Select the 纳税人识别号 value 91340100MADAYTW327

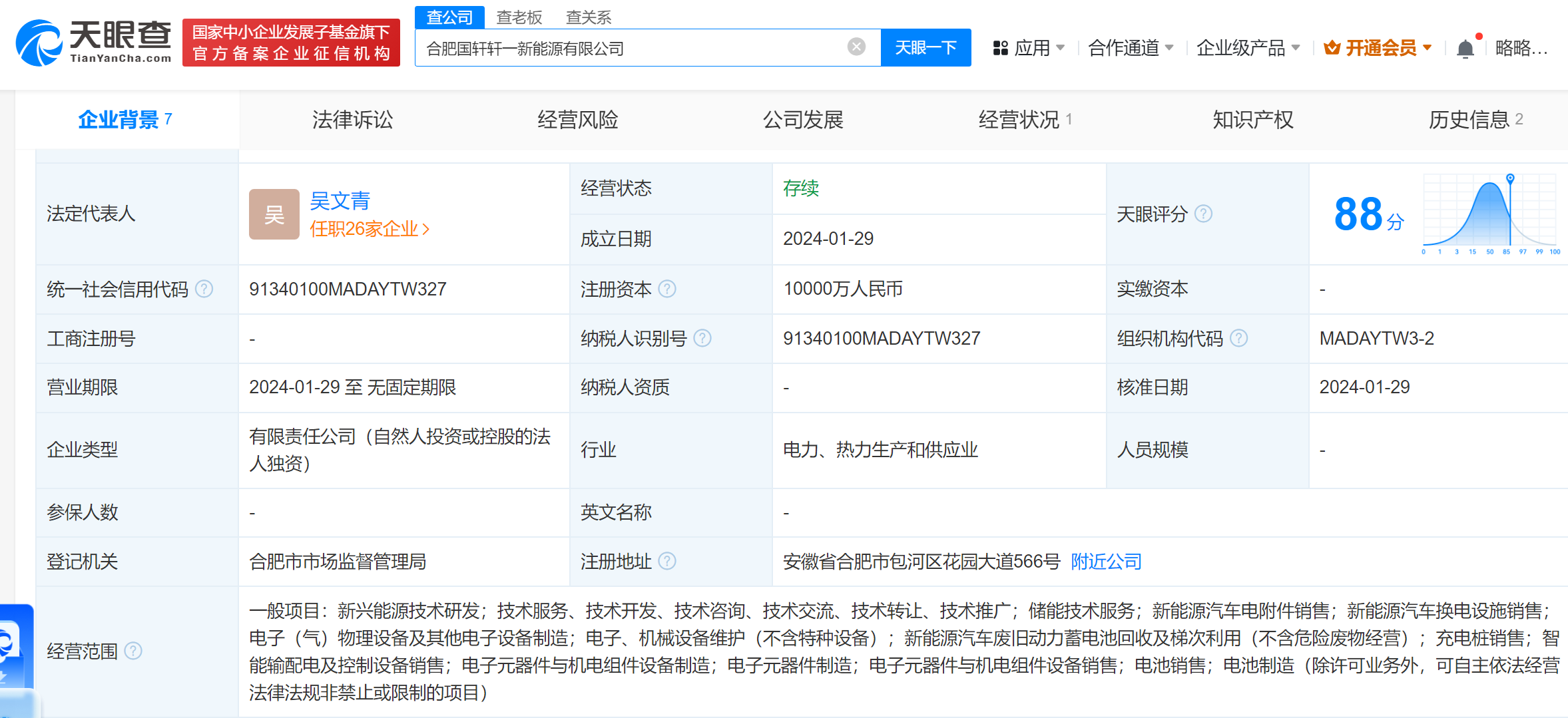pyautogui.click(x=882, y=338)
